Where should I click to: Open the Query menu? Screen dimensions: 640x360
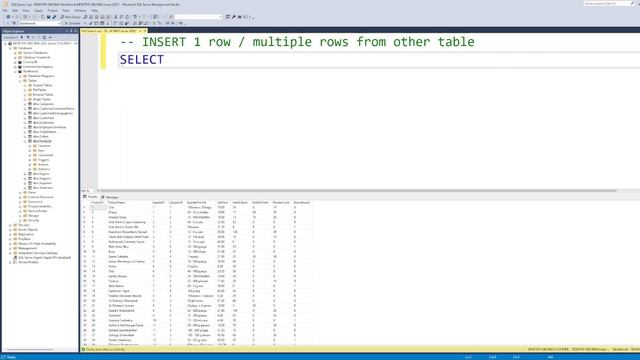(x=38, y=11)
